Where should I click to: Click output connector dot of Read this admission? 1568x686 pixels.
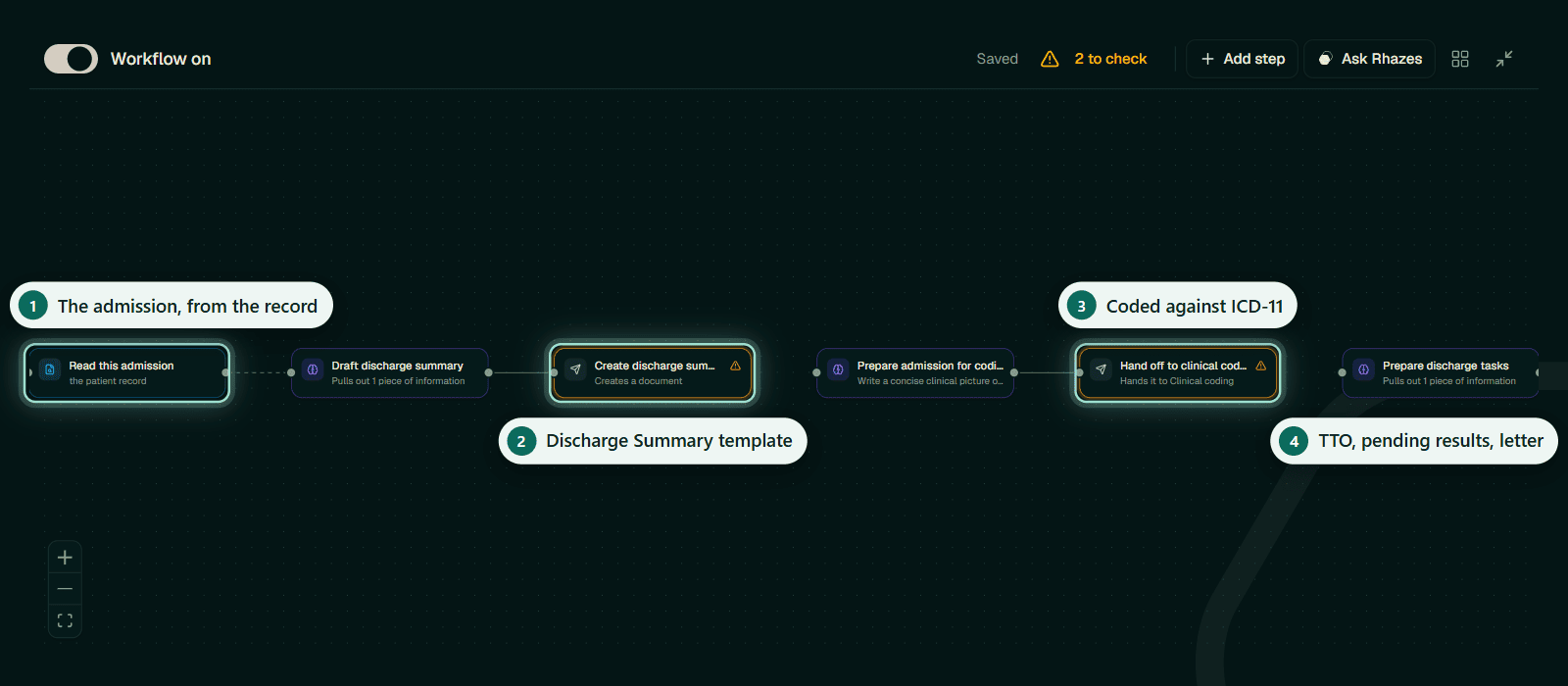tap(225, 372)
